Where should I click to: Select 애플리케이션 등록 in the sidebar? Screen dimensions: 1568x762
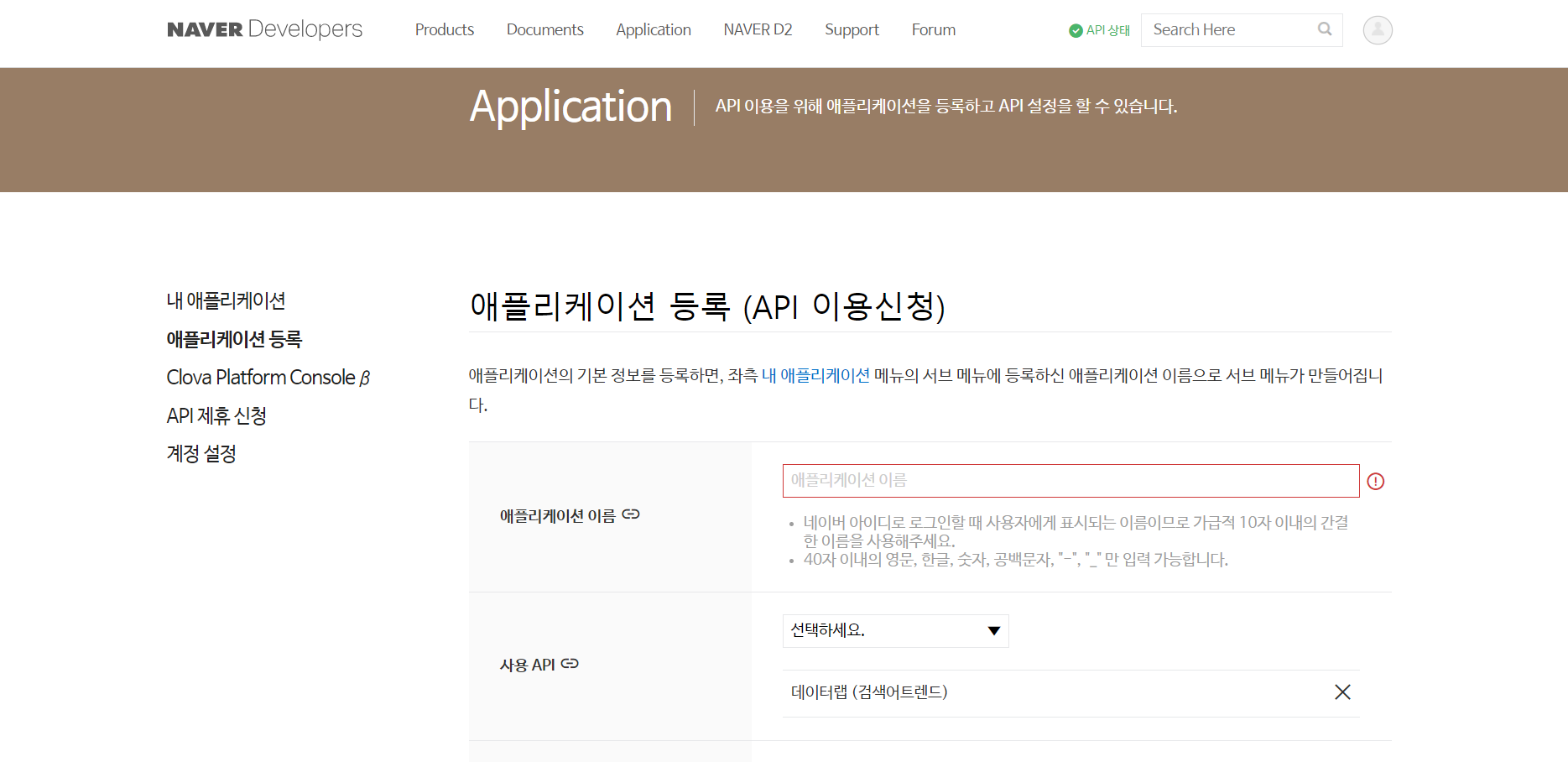pyautogui.click(x=234, y=339)
